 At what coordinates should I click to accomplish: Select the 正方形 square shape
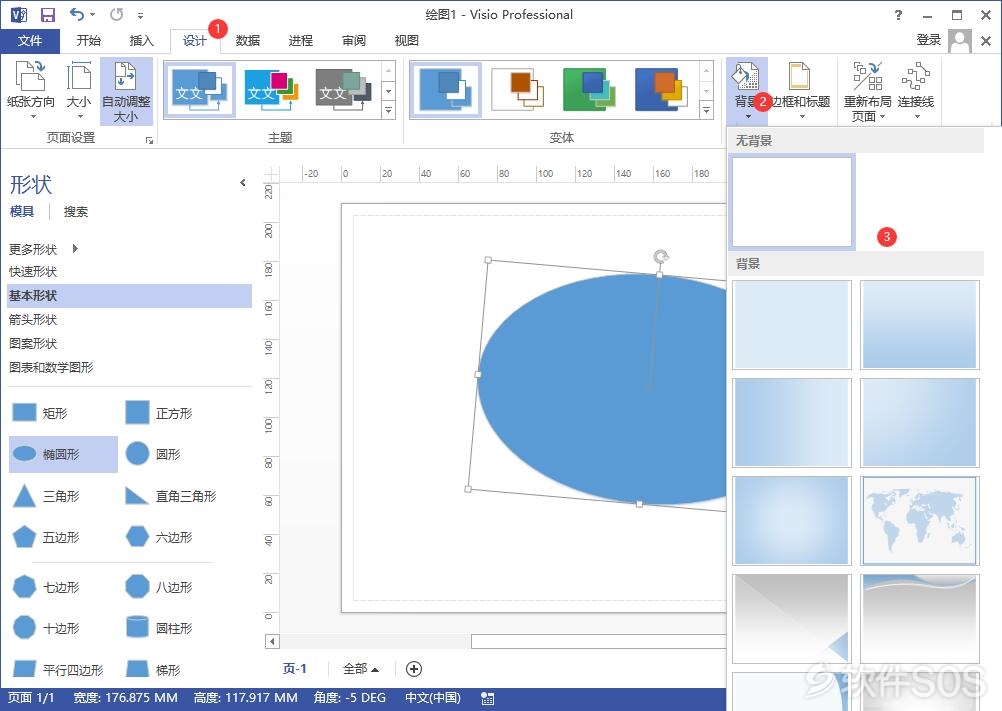[x=159, y=413]
